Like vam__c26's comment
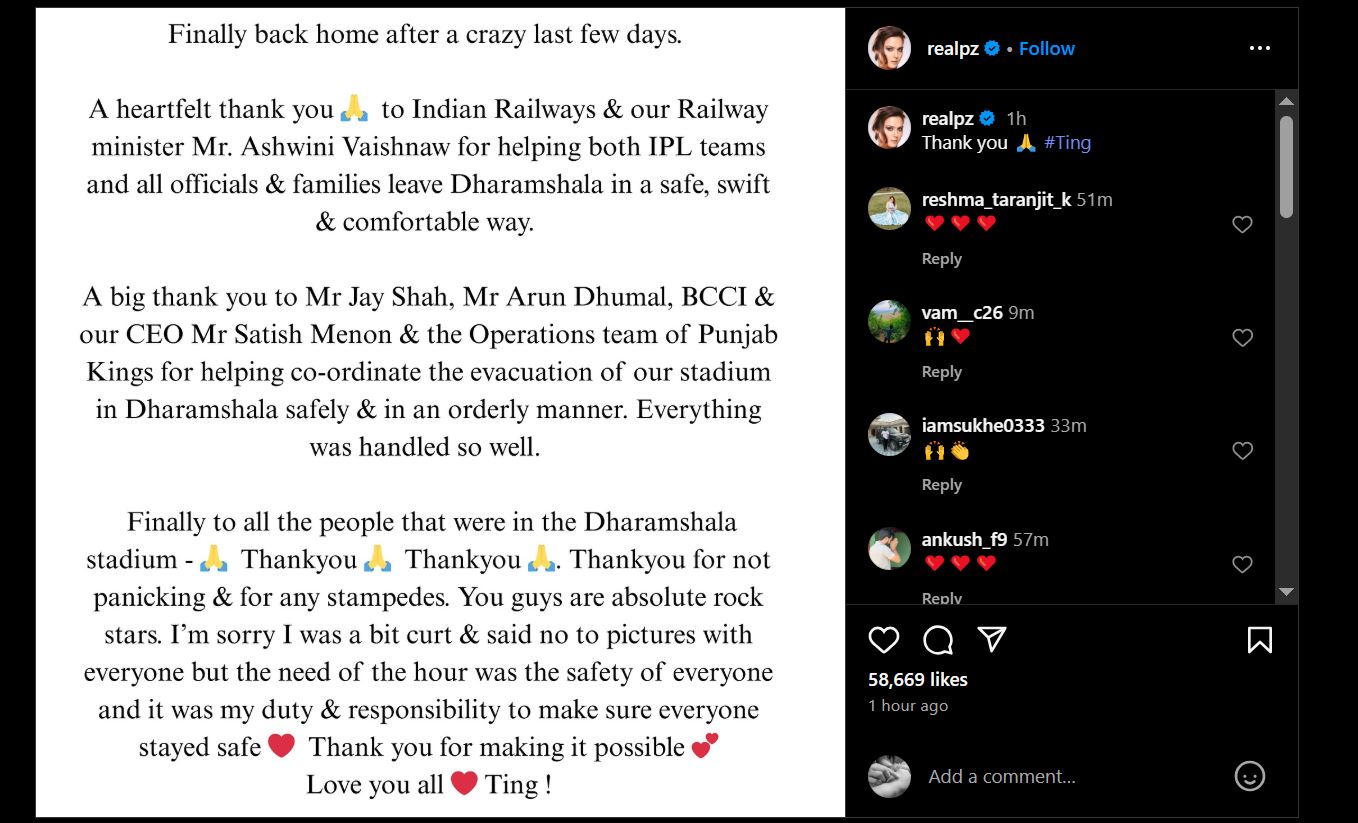 pyautogui.click(x=1242, y=338)
